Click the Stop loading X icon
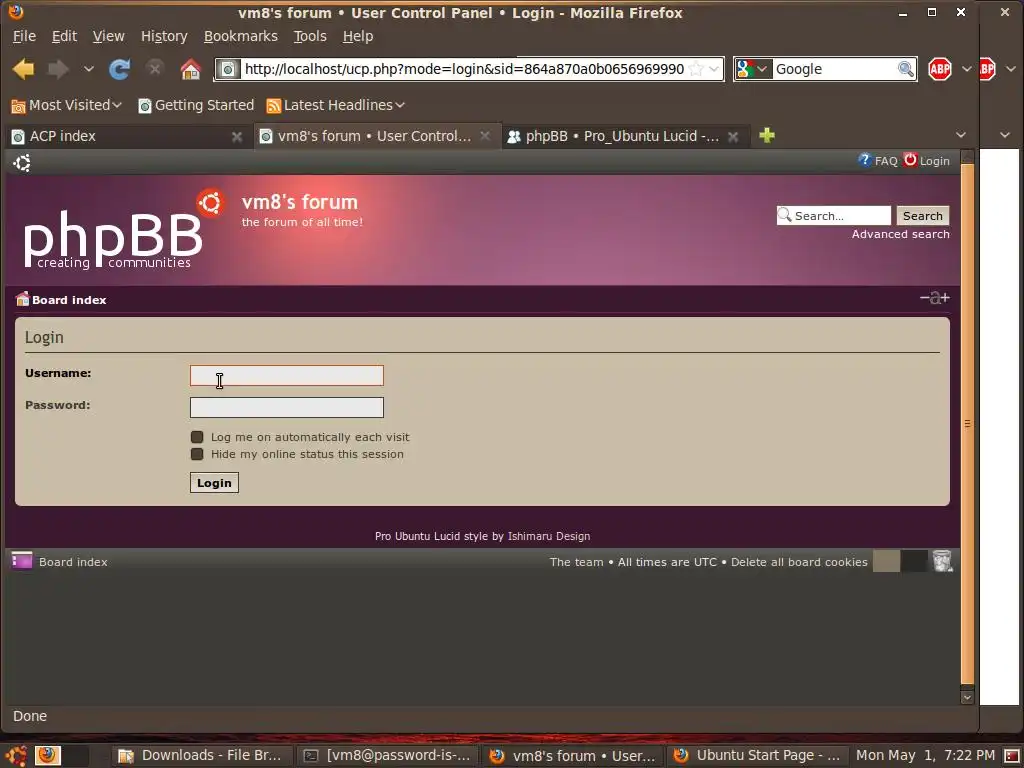1024x768 pixels. (155, 68)
